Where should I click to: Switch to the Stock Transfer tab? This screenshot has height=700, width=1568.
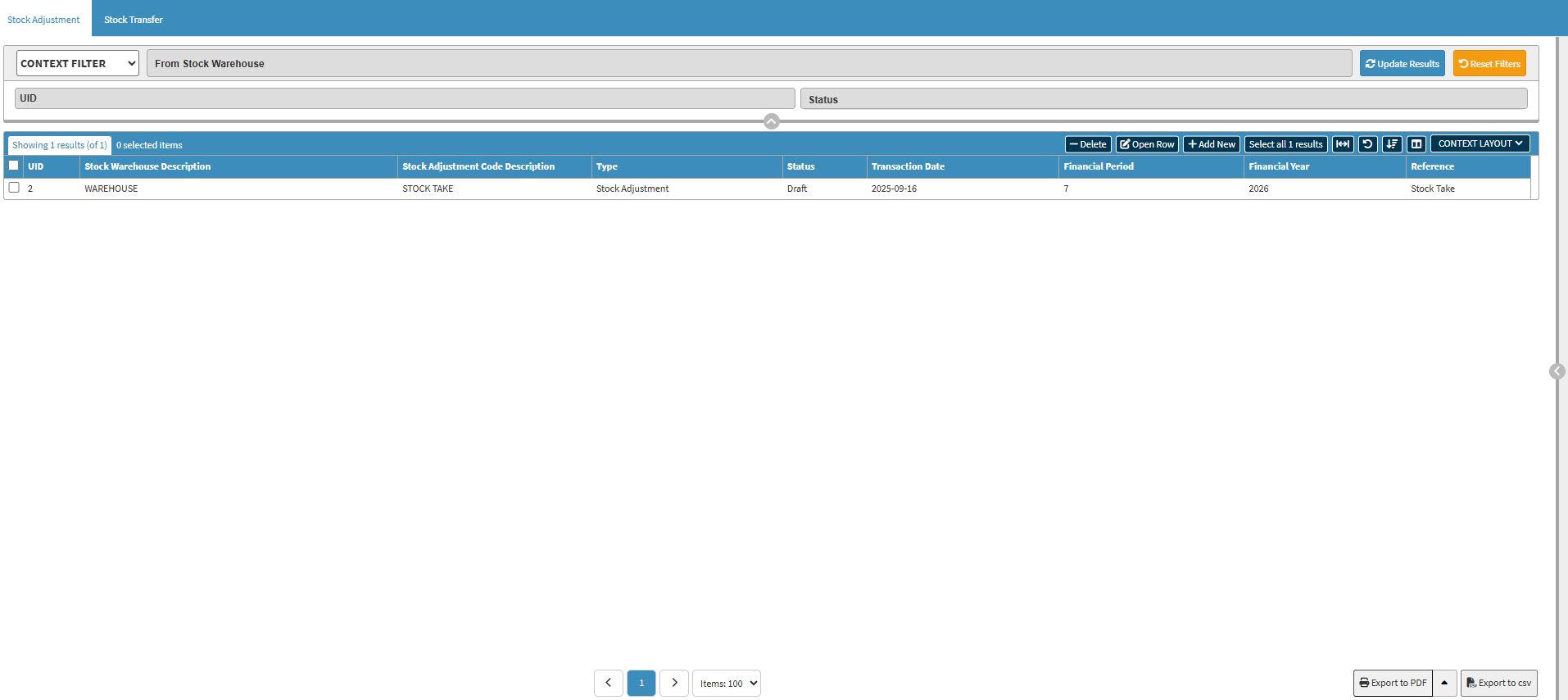click(134, 20)
